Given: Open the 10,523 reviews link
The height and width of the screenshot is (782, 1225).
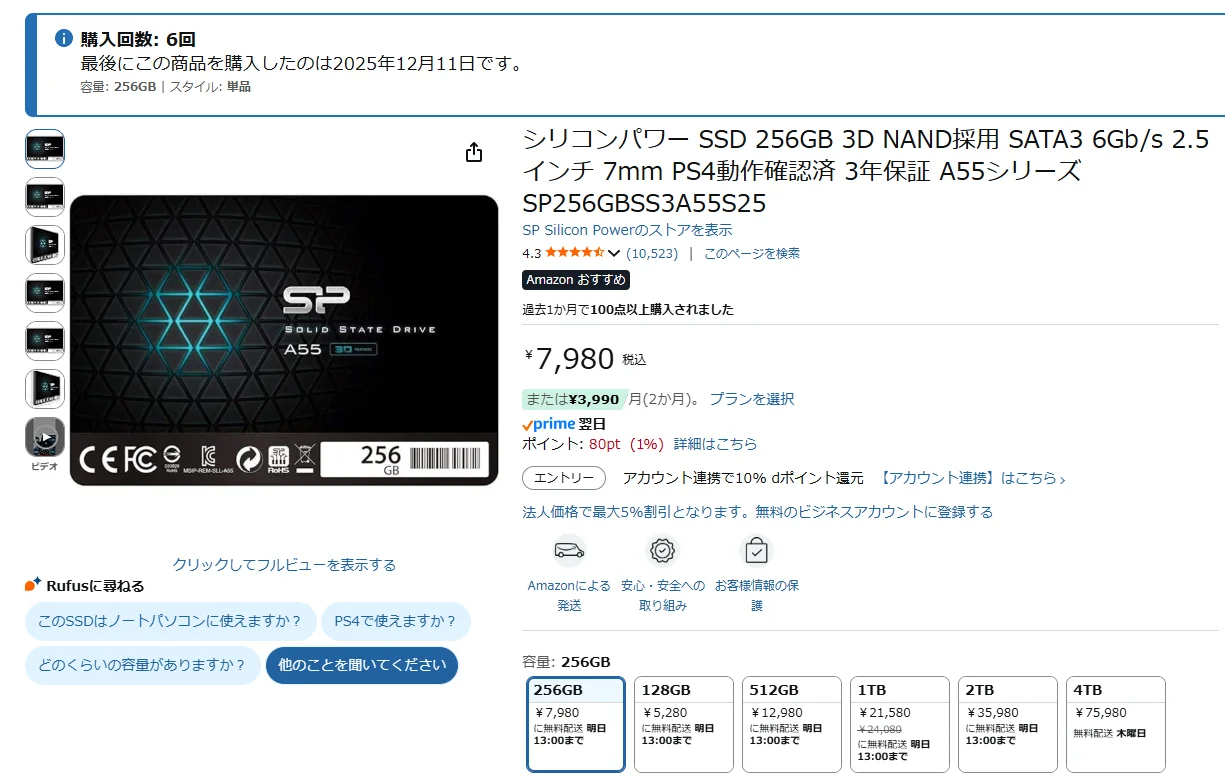Looking at the screenshot, I should pos(652,254).
